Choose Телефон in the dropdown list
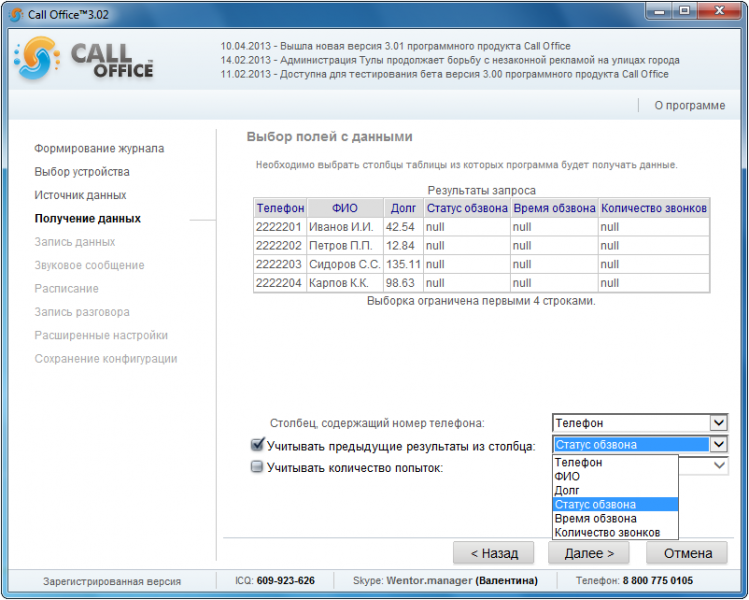The height and width of the screenshot is (600, 749). coord(615,462)
